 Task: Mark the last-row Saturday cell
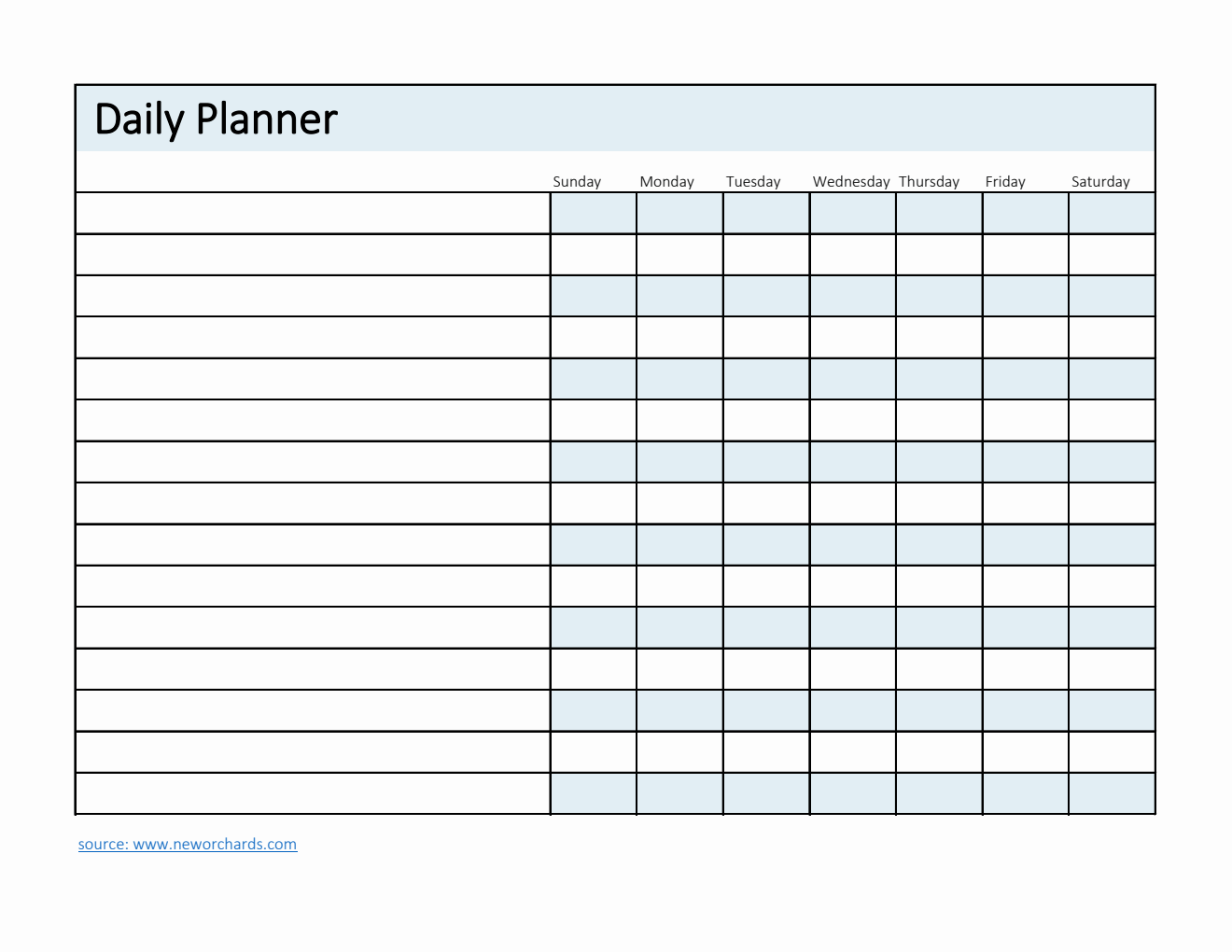point(1112,793)
